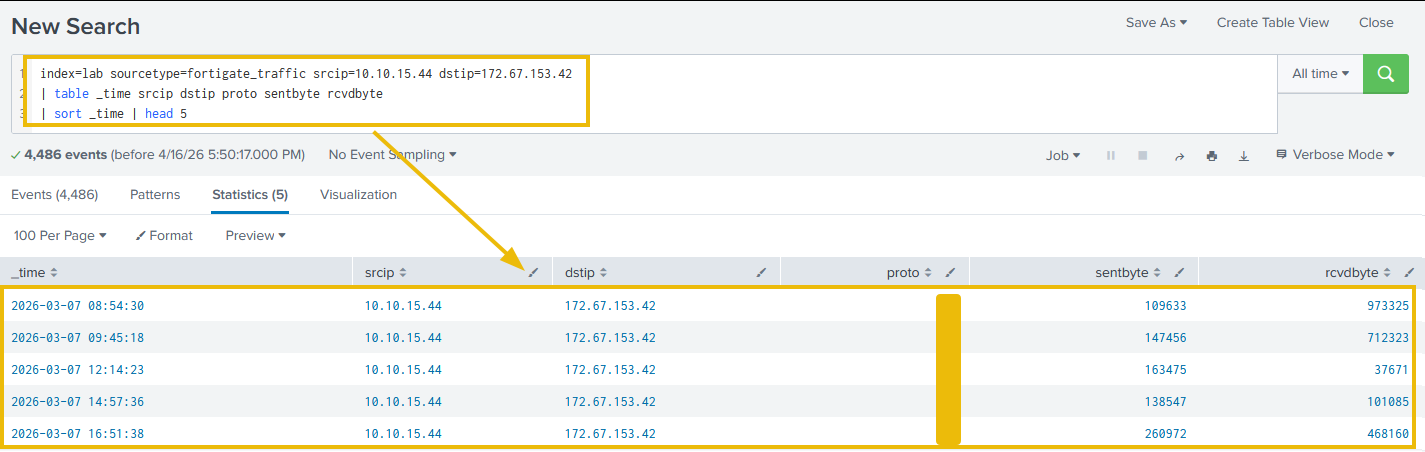Click sentbyte value 138547
The width and height of the screenshot is (1425, 452).
tap(1165, 402)
